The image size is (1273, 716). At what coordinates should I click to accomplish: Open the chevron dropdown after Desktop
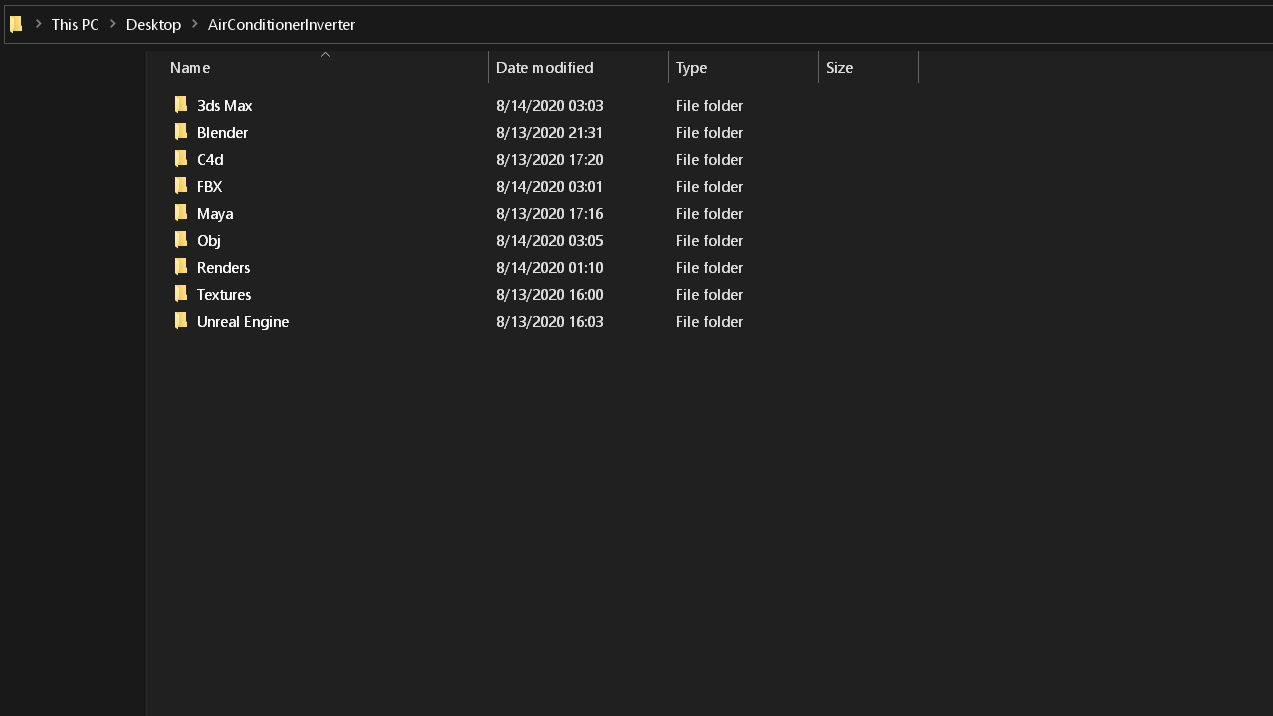coord(195,24)
